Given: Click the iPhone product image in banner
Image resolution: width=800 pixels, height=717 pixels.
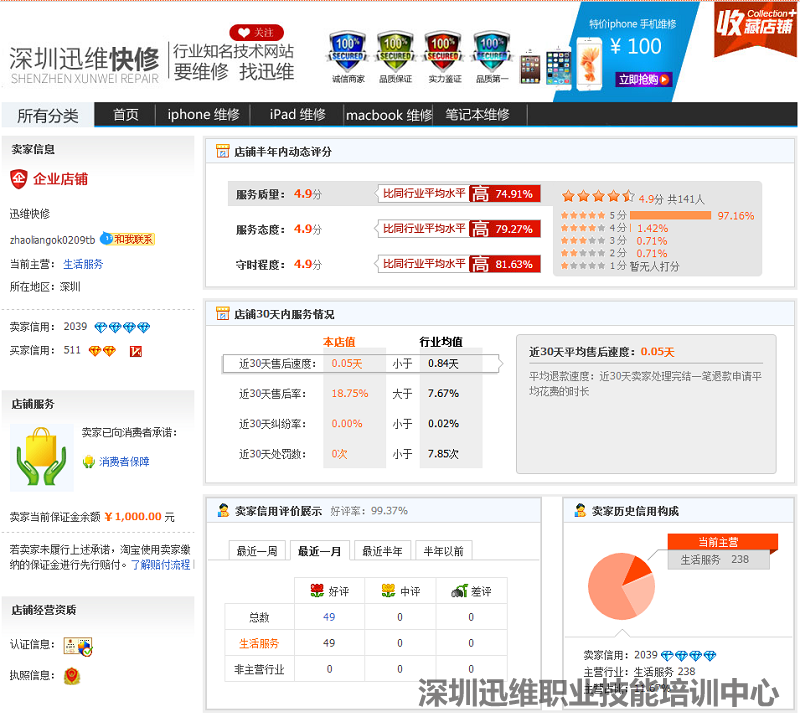Looking at the screenshot, I should [589, 65].
